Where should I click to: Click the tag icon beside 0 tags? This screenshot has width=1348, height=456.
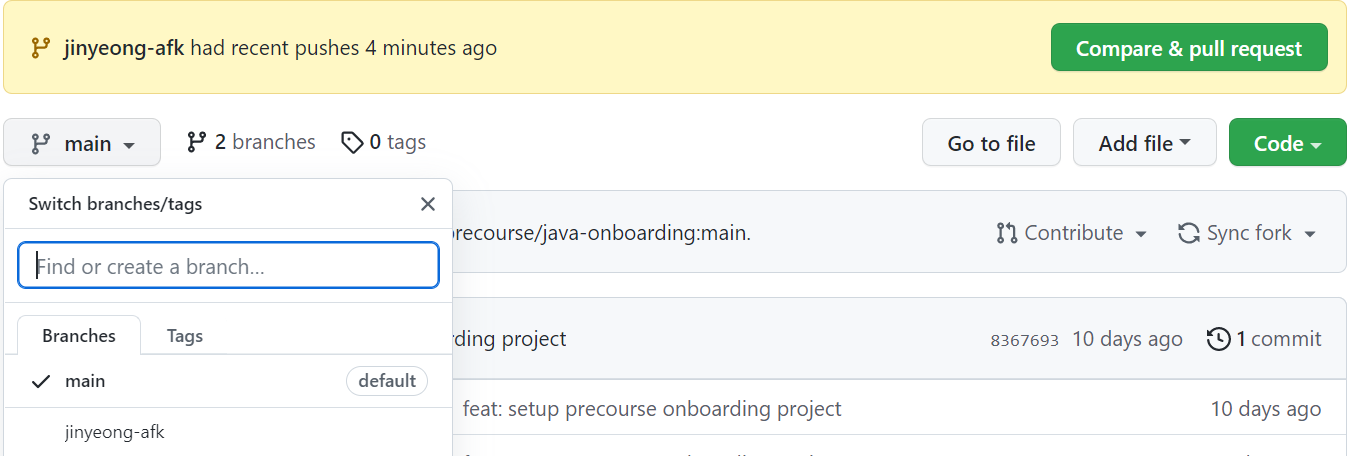[352, 143]
